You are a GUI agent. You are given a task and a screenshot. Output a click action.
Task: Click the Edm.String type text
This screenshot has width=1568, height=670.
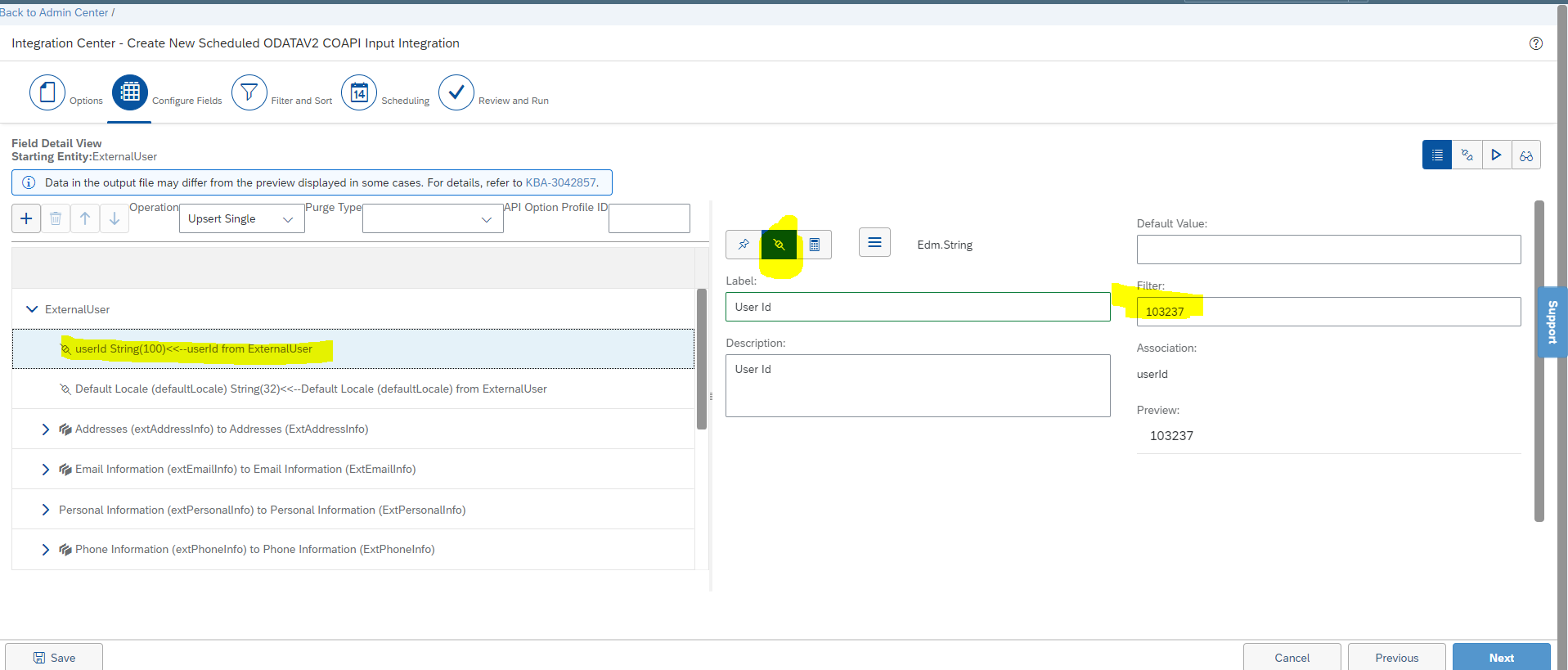[945, 245]
